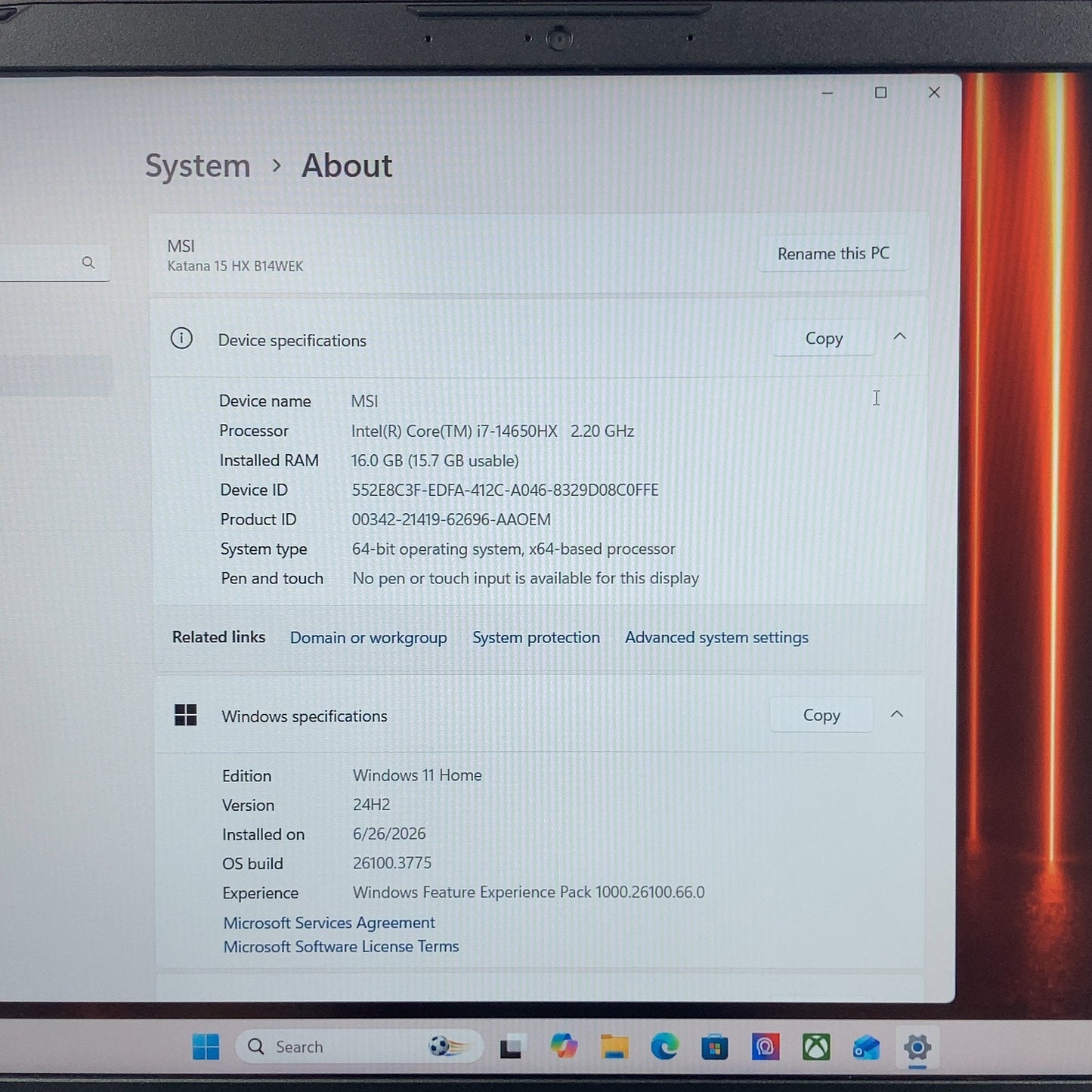Click the Experience value 'Windows Feature Experience Pack 1000.26100.66.0'
Viewport: 1092px width, 1092px height.
tap(528, 892)
